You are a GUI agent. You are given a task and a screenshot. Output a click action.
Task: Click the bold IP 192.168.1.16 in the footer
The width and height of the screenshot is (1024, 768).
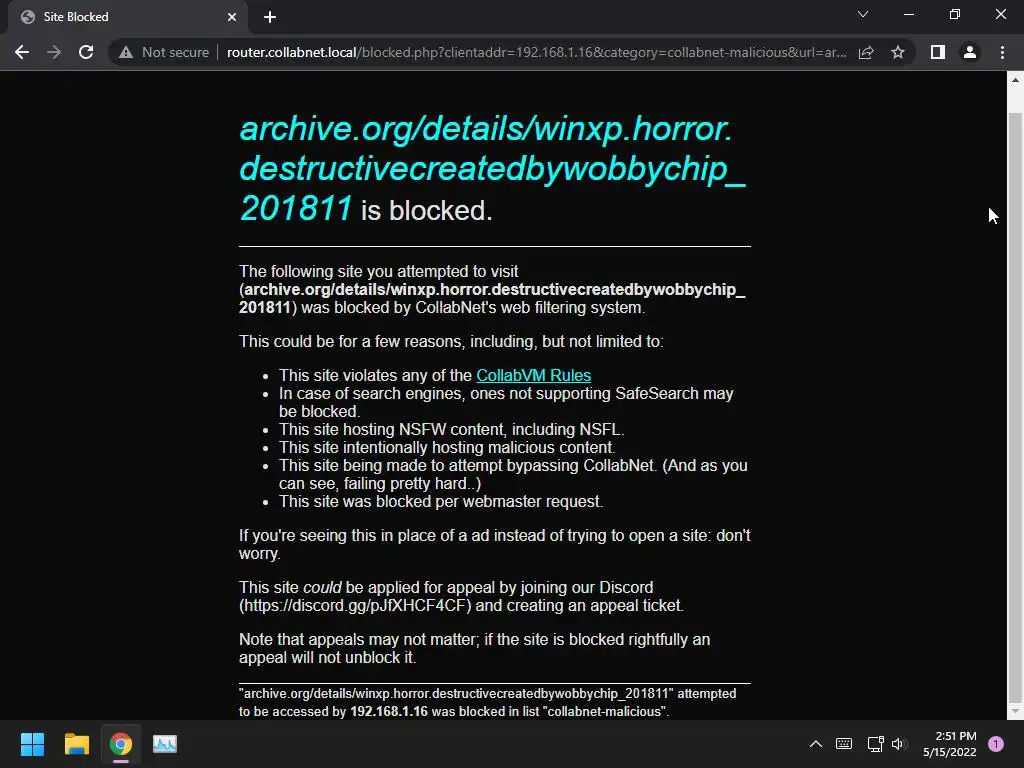click(x=389, y=711)
